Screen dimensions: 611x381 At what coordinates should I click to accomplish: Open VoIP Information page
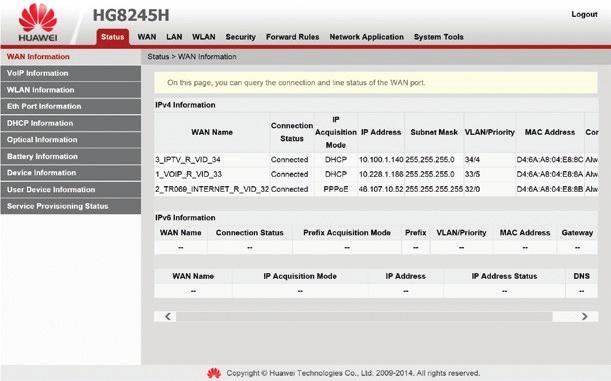click(x=71, y=73)
